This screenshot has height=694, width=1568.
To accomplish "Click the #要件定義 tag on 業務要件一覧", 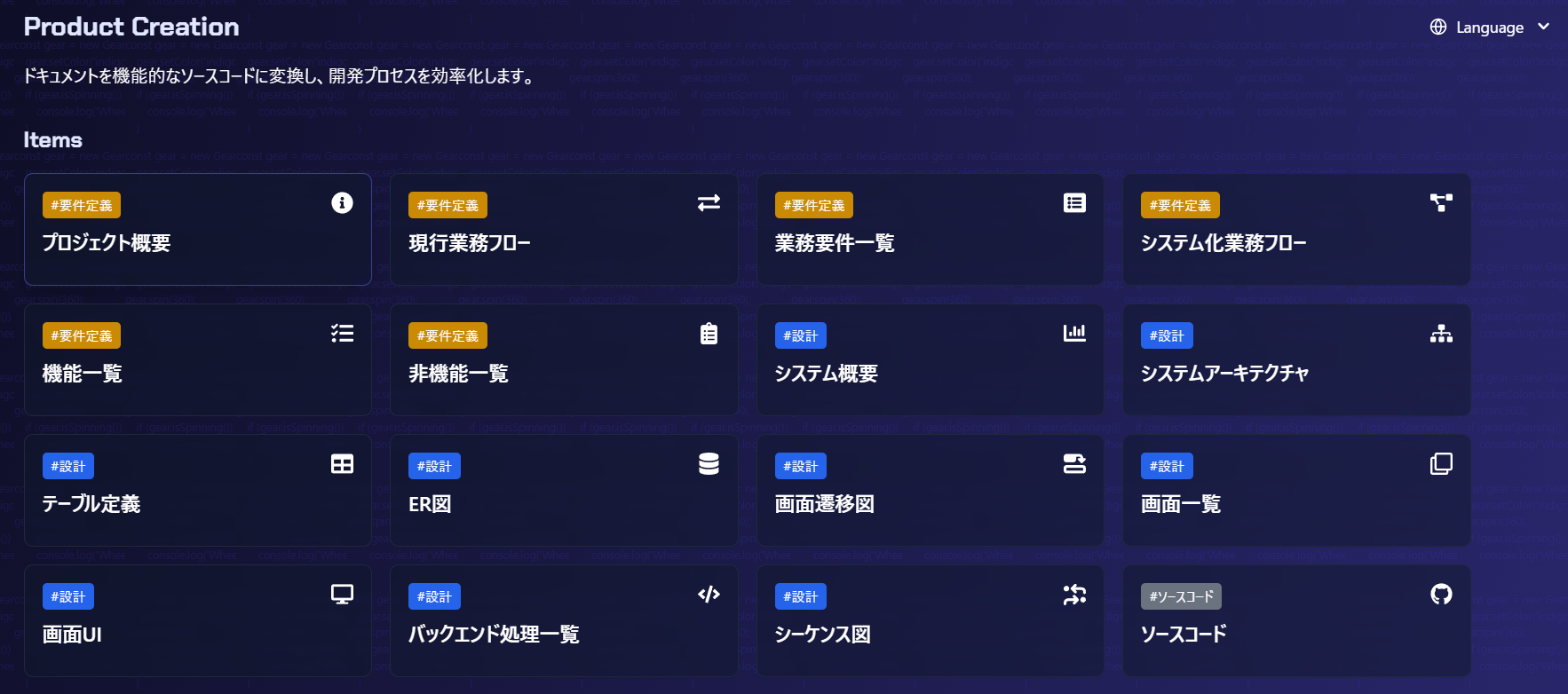I will [814, 205].
